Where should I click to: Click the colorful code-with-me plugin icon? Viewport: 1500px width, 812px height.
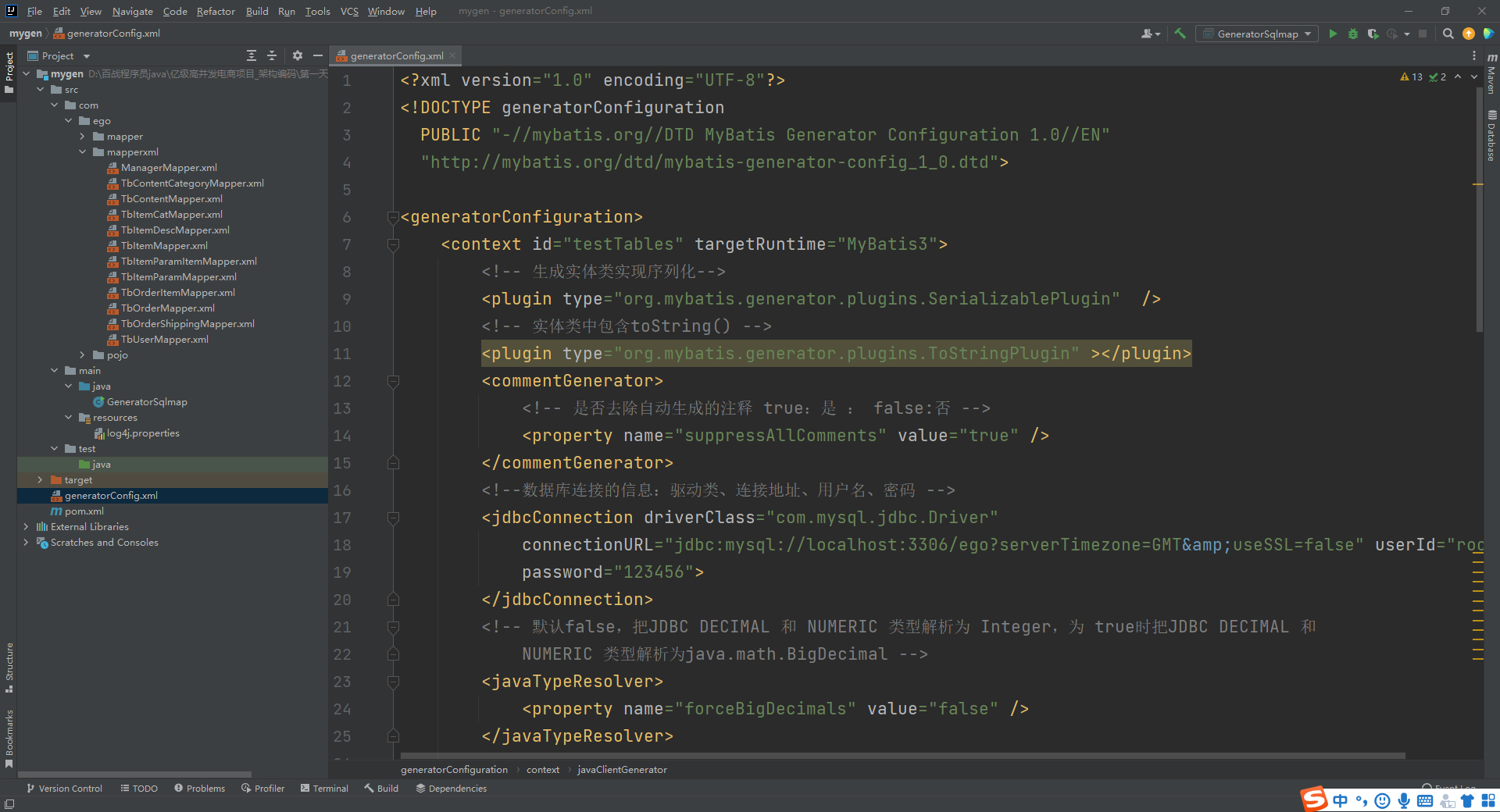pyautogui.click(x=1488, y=34)
